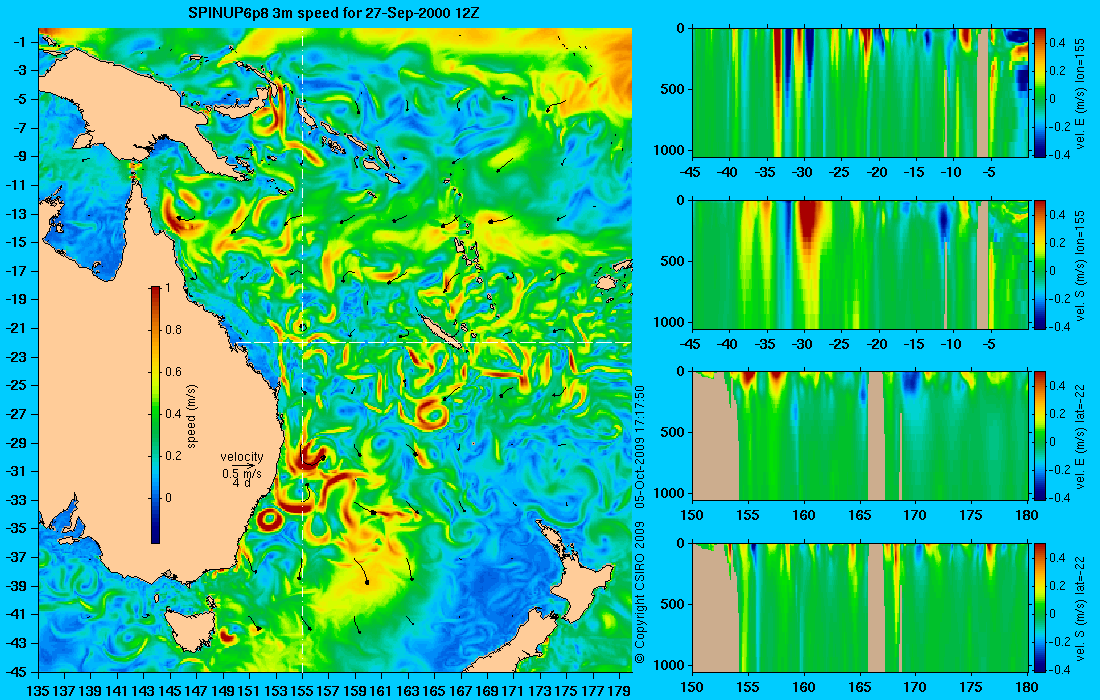
Task: Click the "speed (m/s)" colorbar label
Action: point(192,416)
